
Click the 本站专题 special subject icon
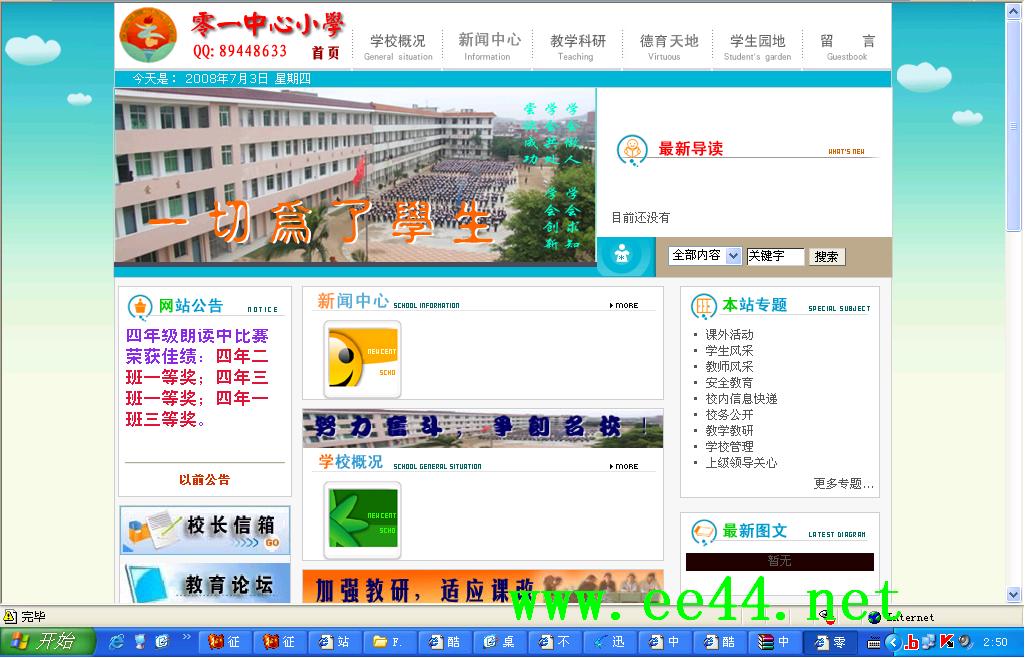click(703, 305)
